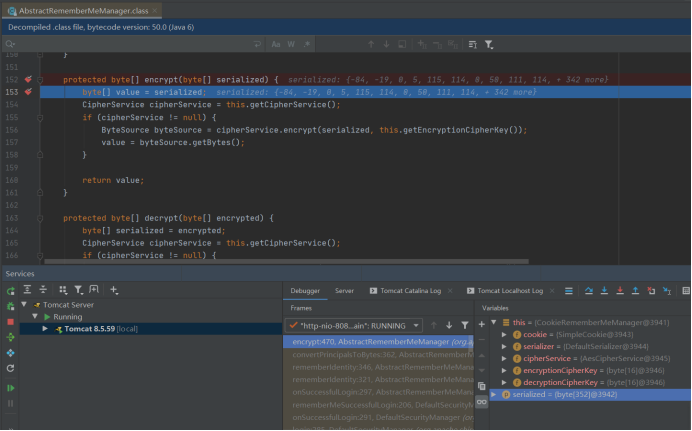
Task: Close the AbstractRememberMeManager.class tab
Action: 155,11
